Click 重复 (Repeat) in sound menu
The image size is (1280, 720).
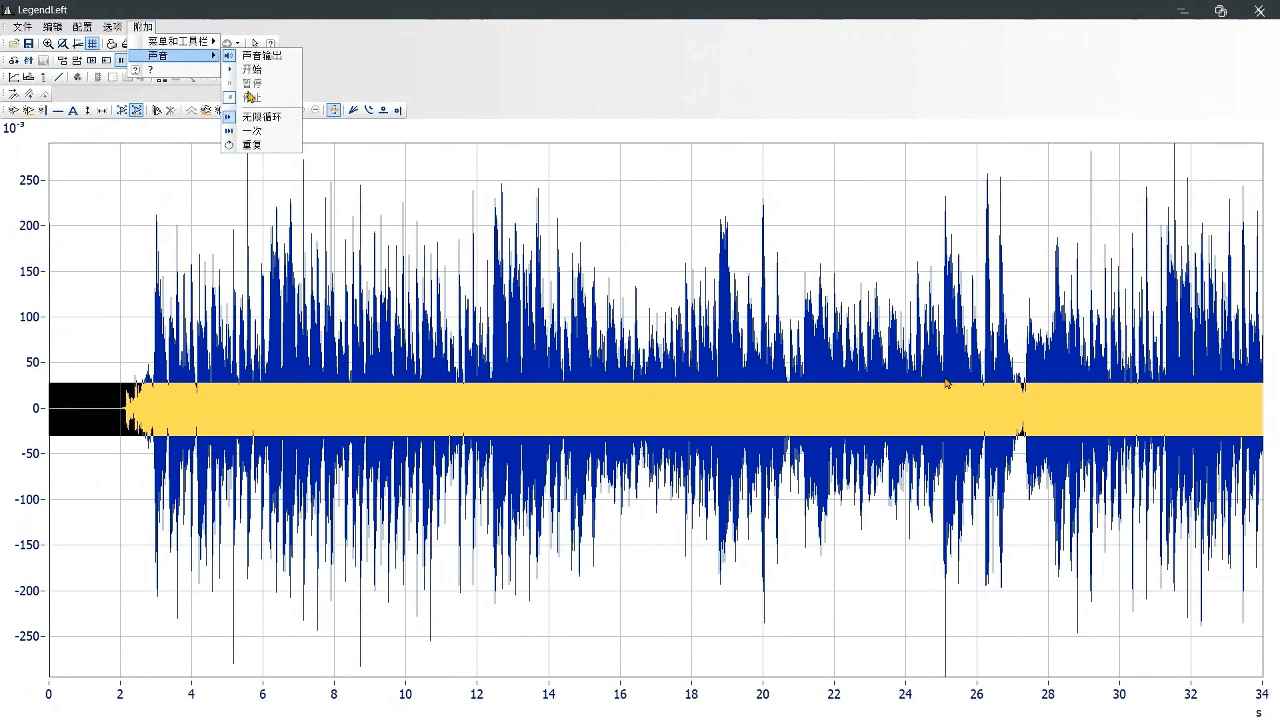252,145
